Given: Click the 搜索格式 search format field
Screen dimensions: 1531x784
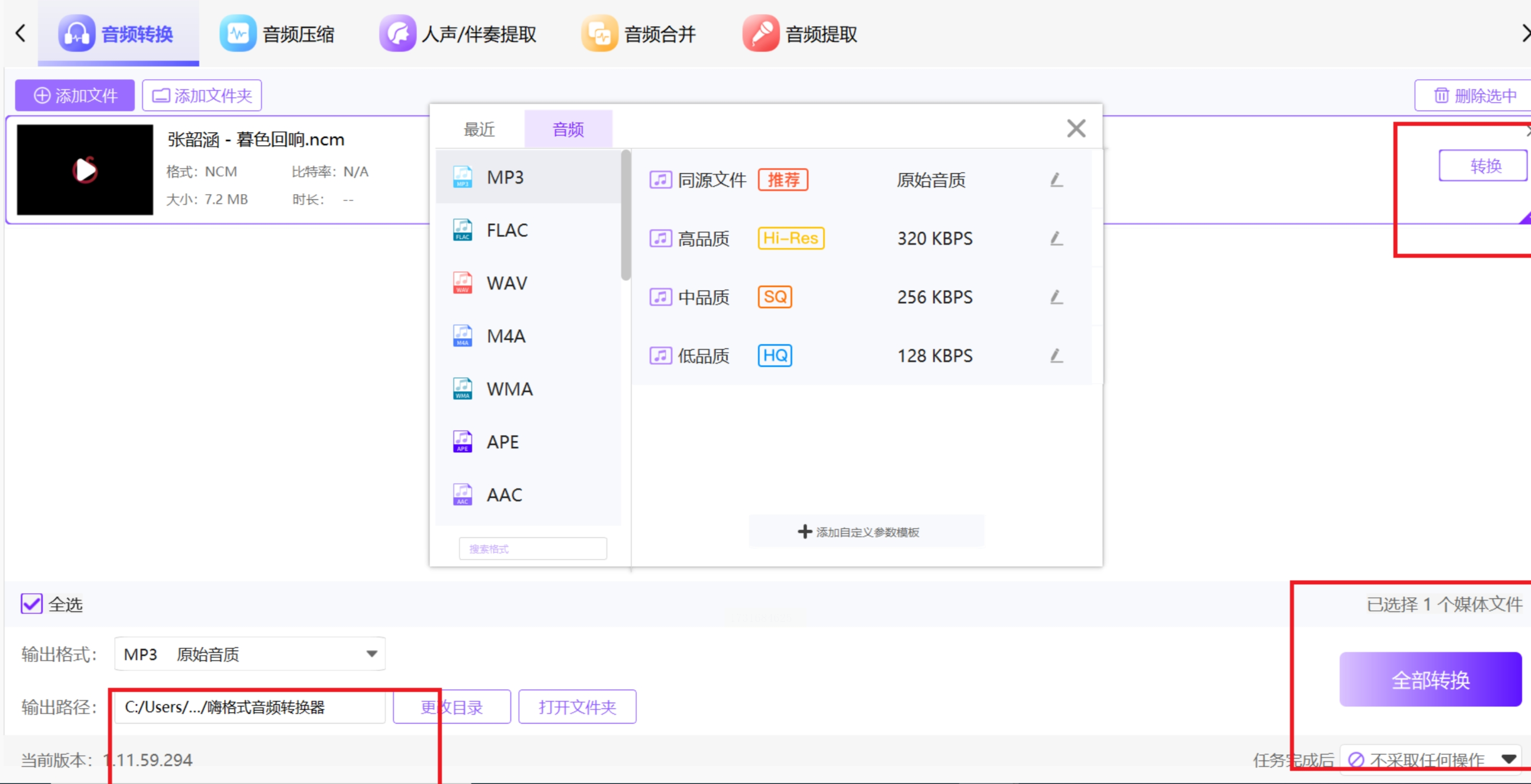Looking at the screenshot, I should [533, 549].
